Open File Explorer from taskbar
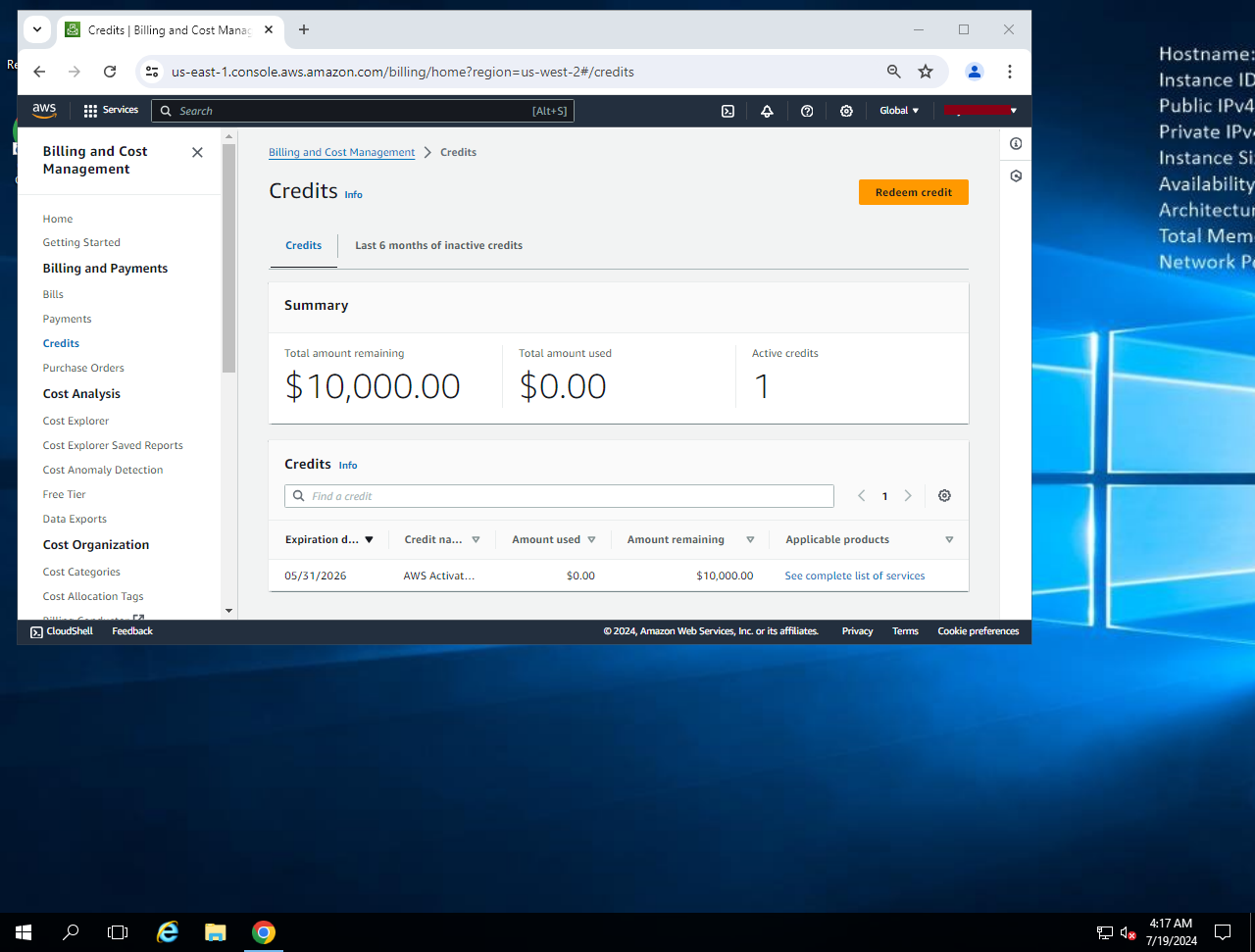 pyautogui.click(x=216, y=932)
